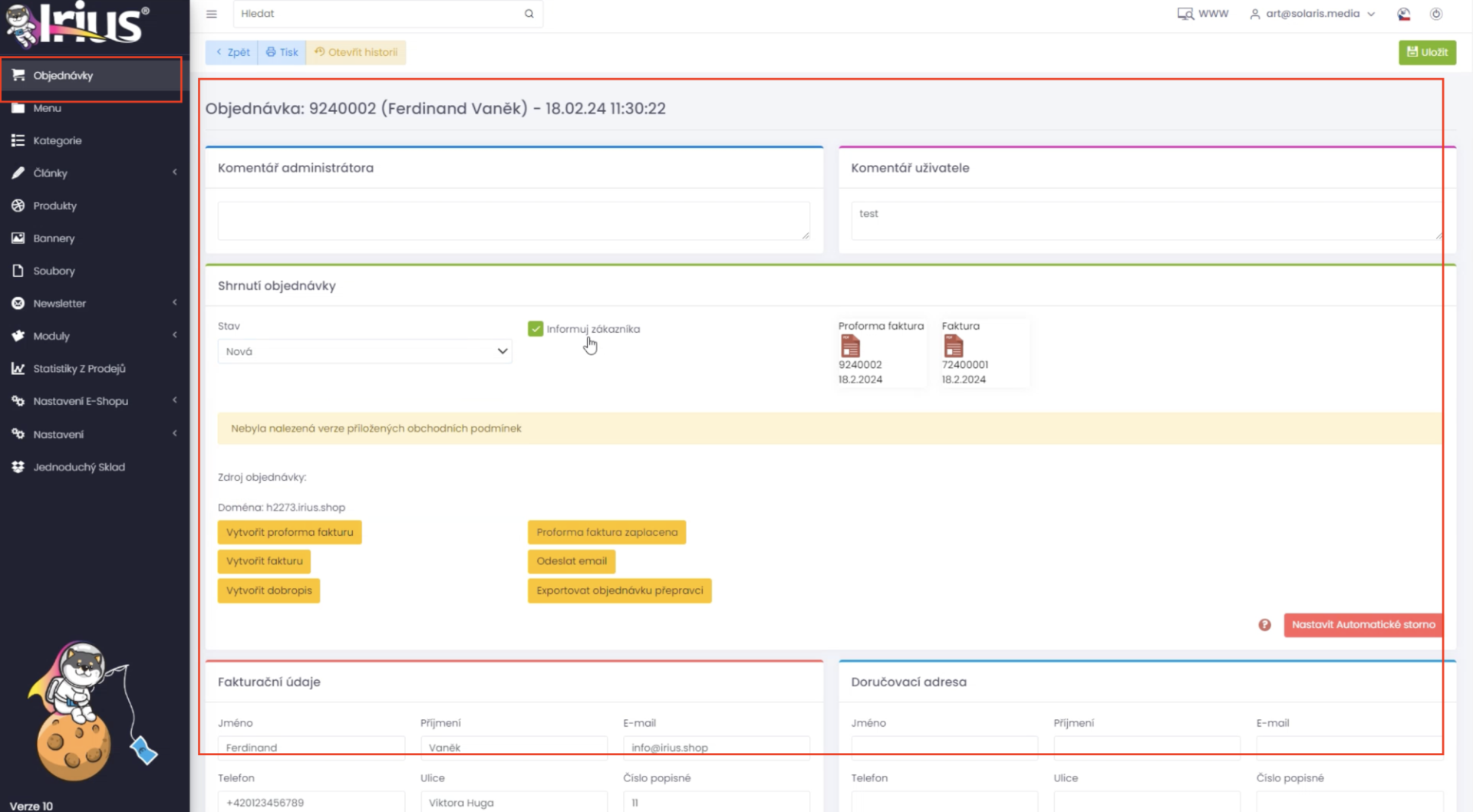Viewport: 1473px width, 812px height.
Task: Click the red question mark help icon
Action: pos(1265,625)
